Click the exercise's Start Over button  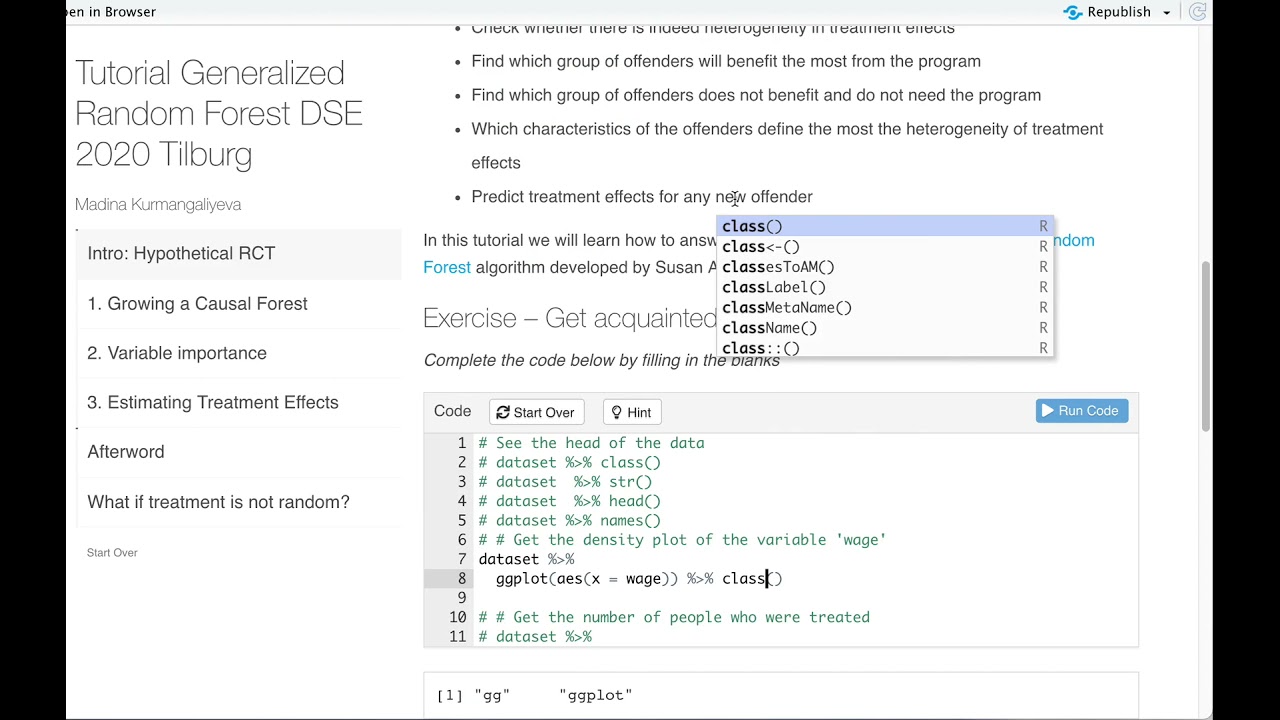tap(536, 412)
